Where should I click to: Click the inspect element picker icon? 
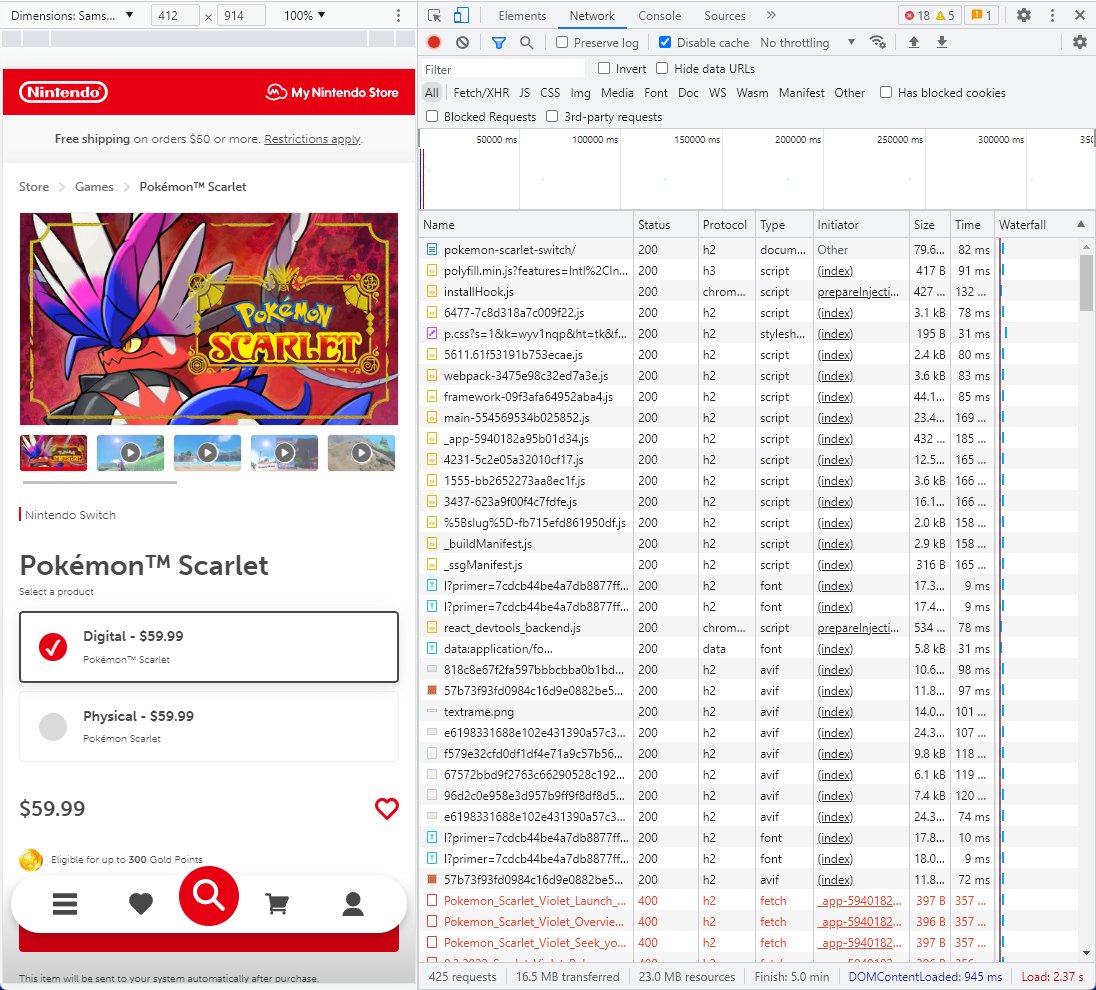click(434, 15)
